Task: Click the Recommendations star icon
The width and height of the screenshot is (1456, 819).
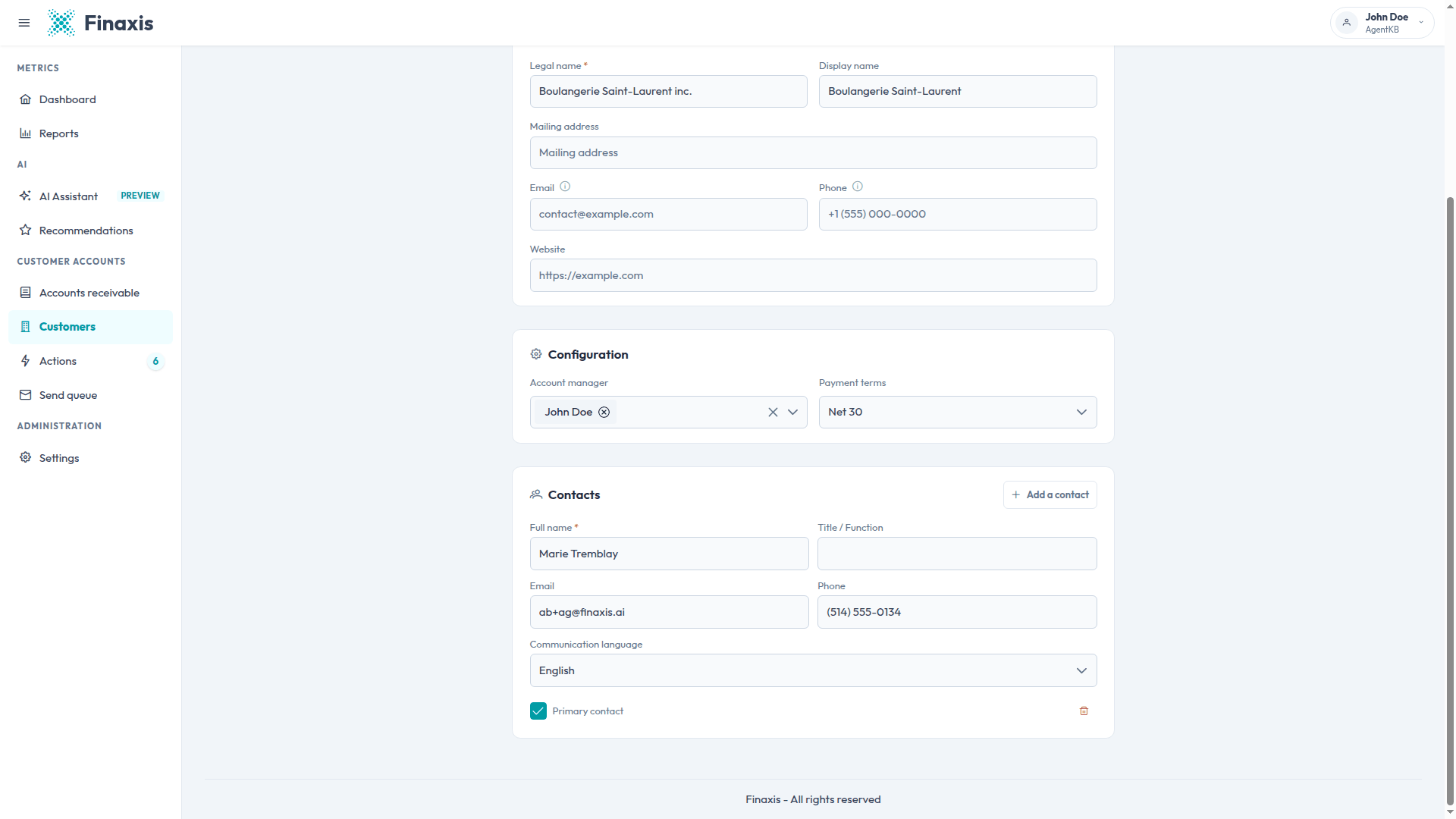Action: tap(26, 230)
